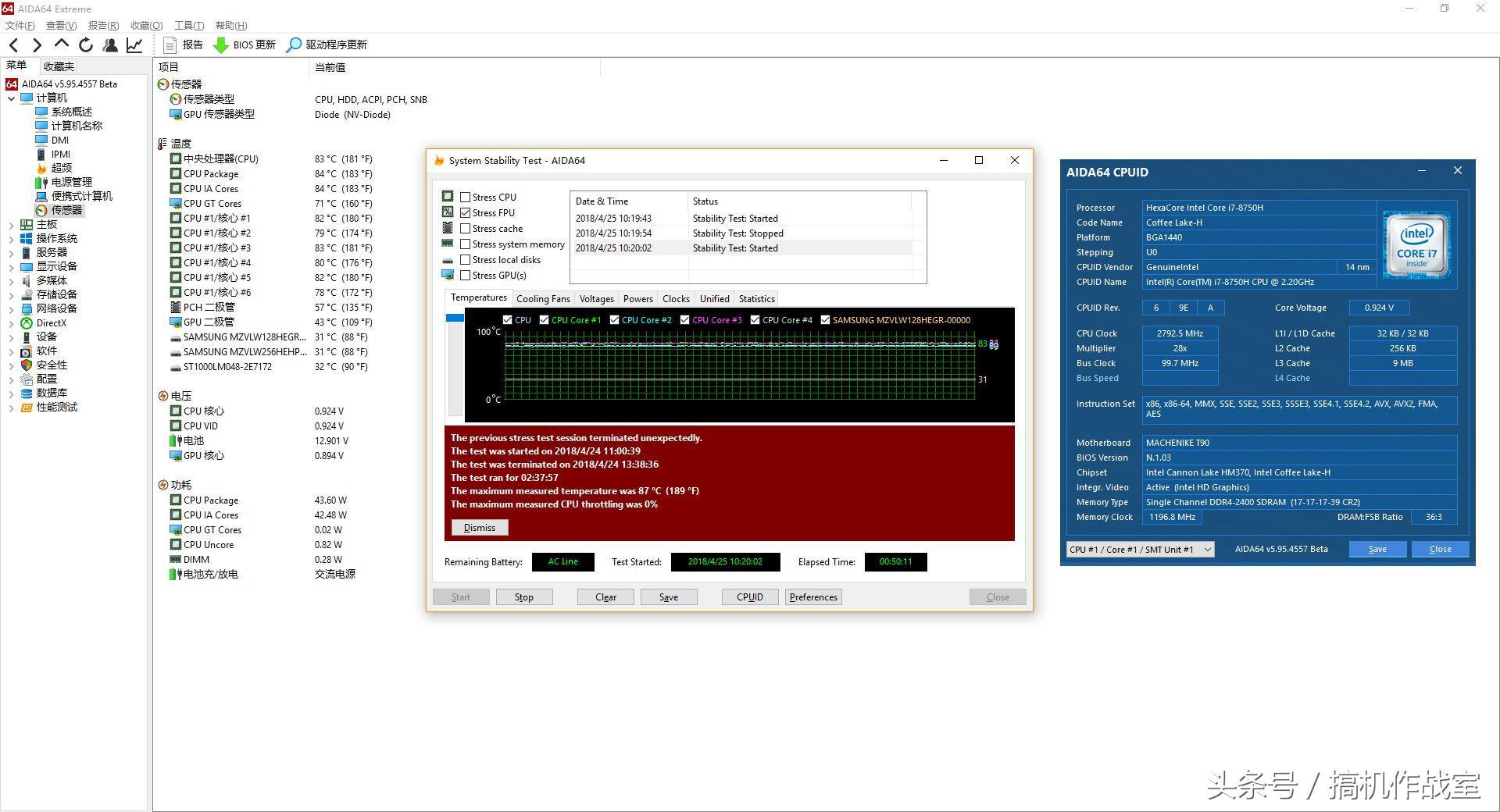
Task: Click the Back navigation arrow in toolbar
Action: click(13, 45)
